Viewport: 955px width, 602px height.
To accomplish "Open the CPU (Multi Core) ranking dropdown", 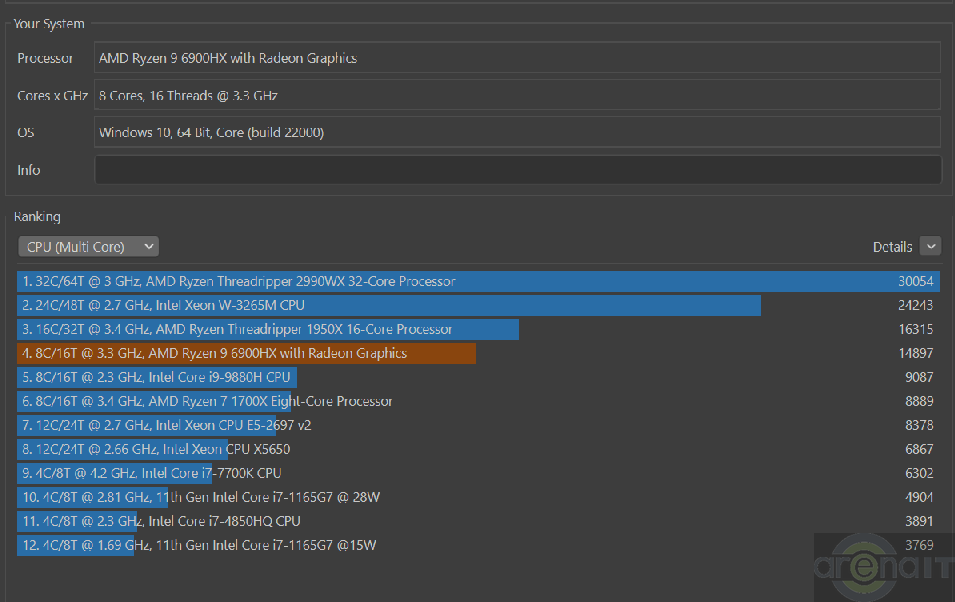I will click(x=88, y=246).
